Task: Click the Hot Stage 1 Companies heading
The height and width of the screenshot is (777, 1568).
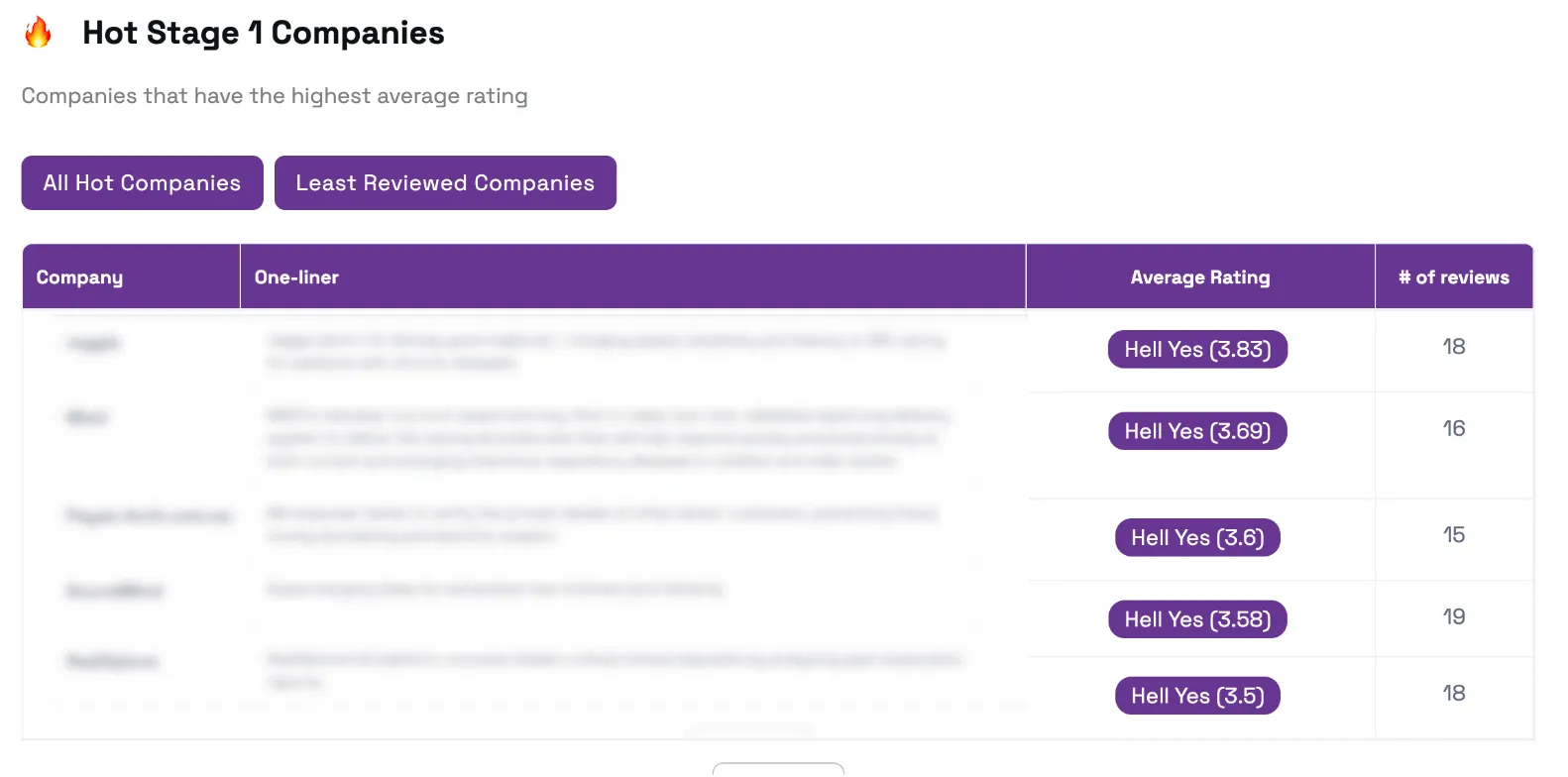Action: [x=264, y=33]
